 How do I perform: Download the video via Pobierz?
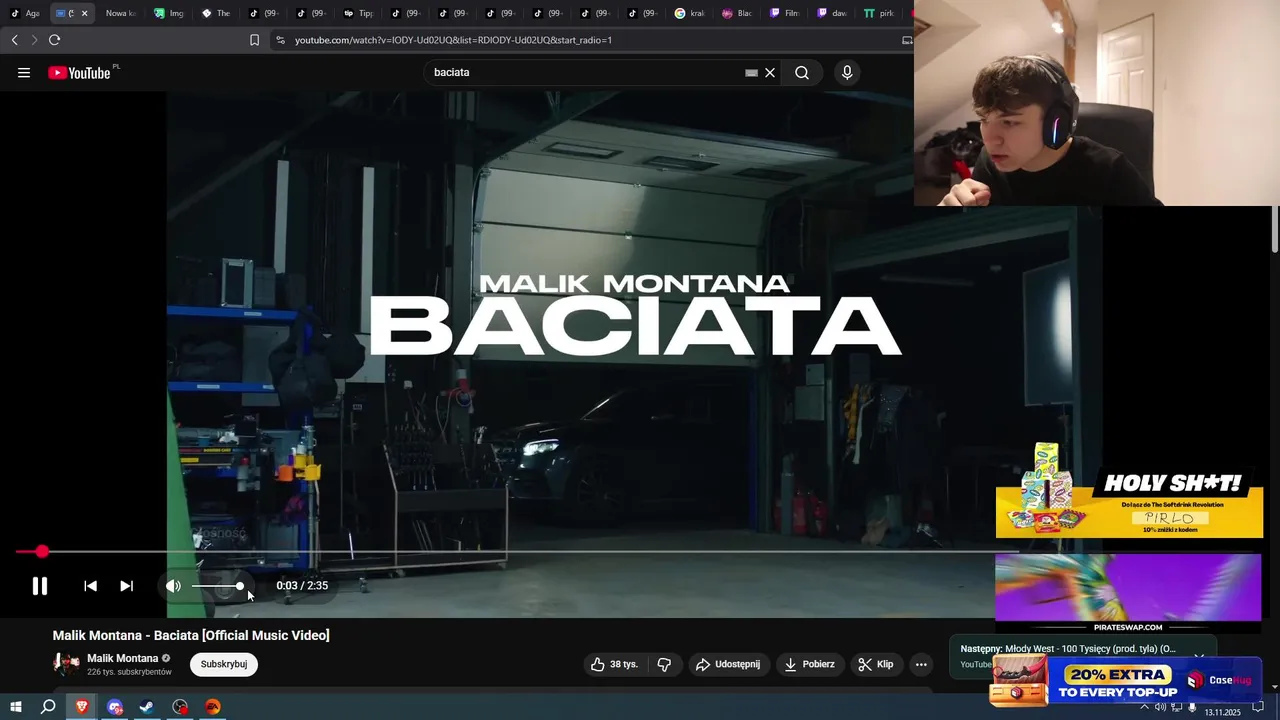click(x=810, y=664)
